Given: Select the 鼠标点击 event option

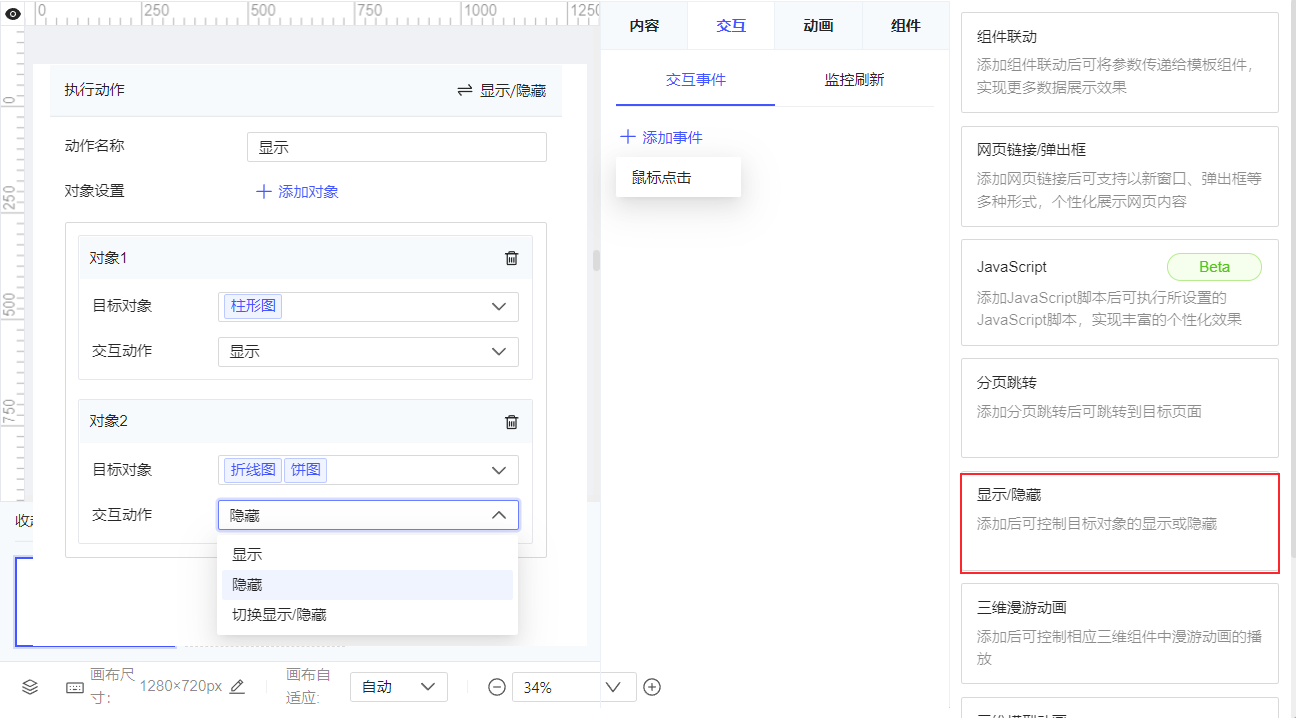Looking at the screenshot, I should tap(678, 177).
